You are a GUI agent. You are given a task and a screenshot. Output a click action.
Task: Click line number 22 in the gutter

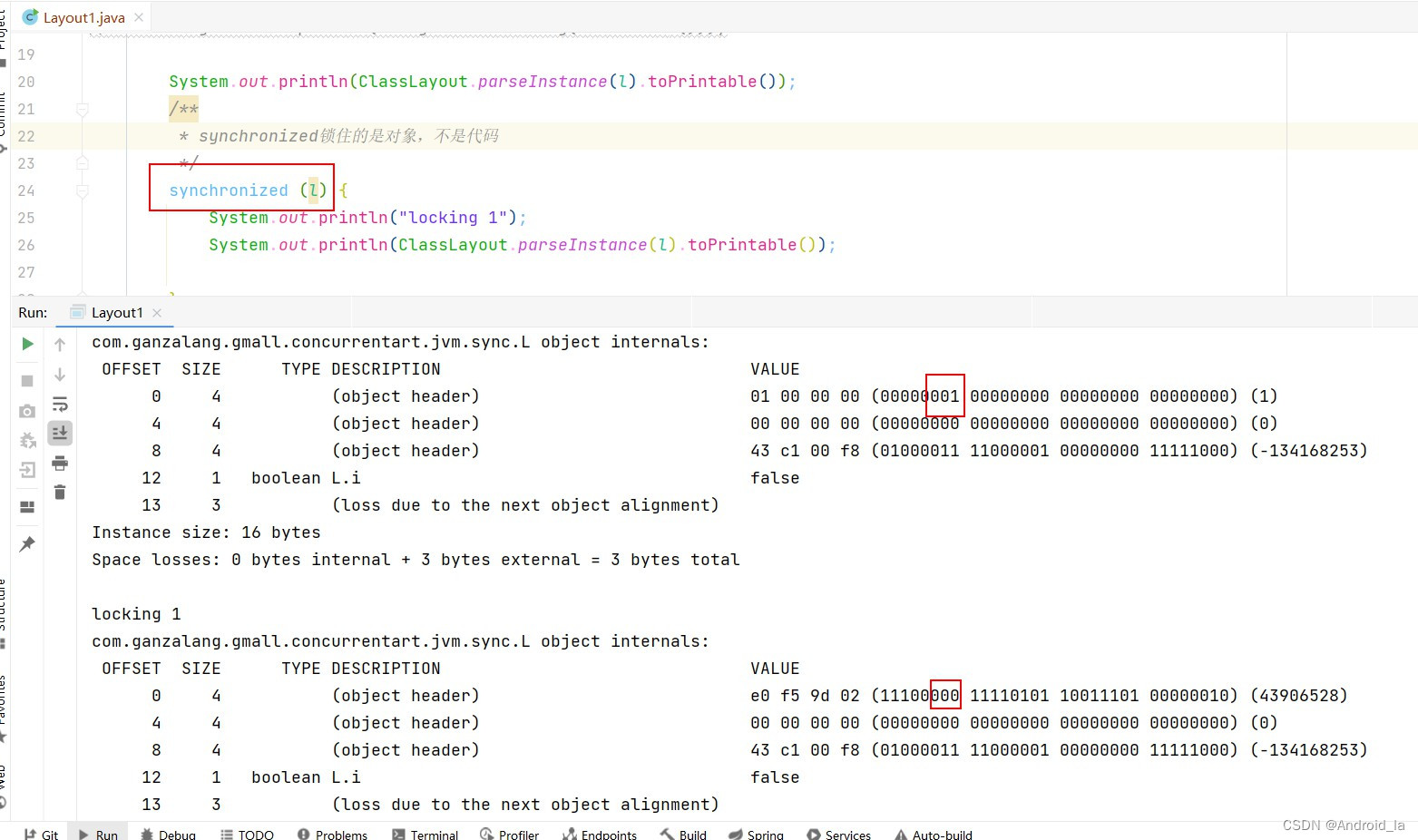[x=26, y=136]
